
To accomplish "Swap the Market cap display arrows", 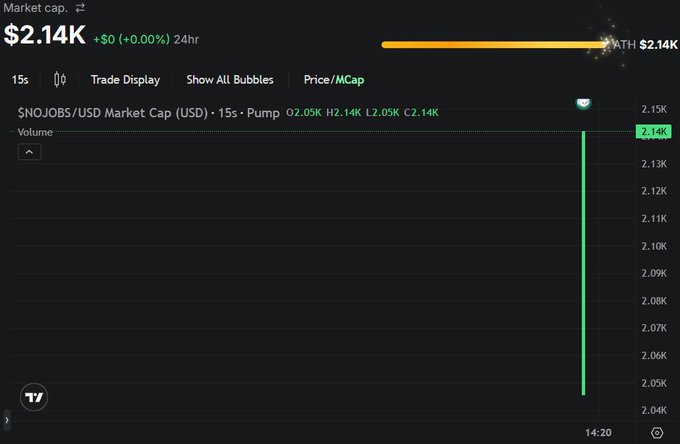I will tap(80, 8).
